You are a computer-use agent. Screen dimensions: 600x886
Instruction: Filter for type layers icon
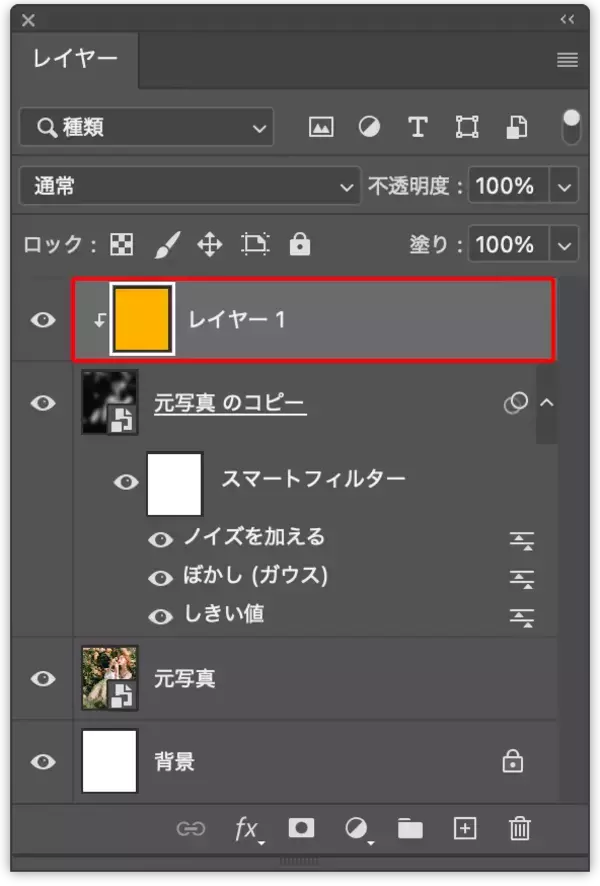coord(418,127)
